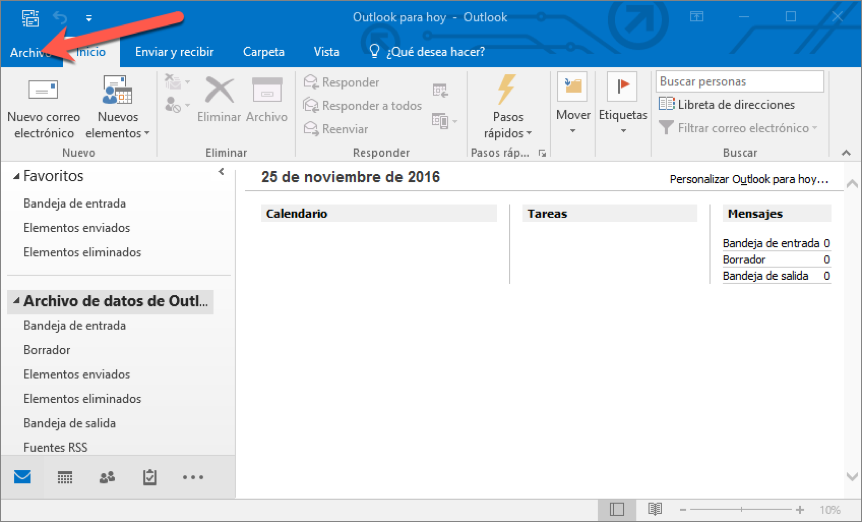862x522 pixels.
Task: Select Elementos enviados under Archivo de datos
Action: [76, 374]
